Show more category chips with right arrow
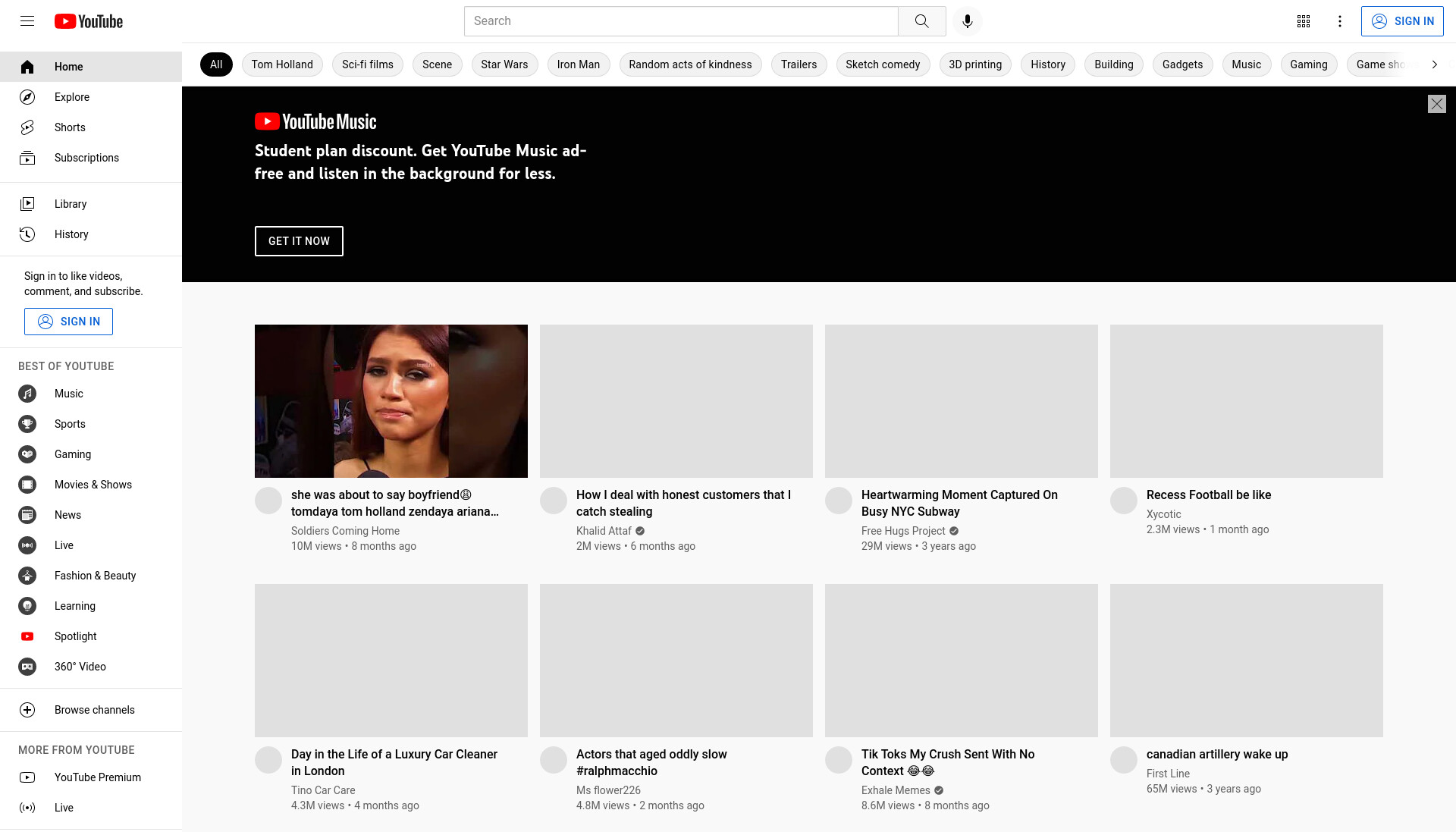Viewport: 1456px width, 832px height. pos(1434,64)
